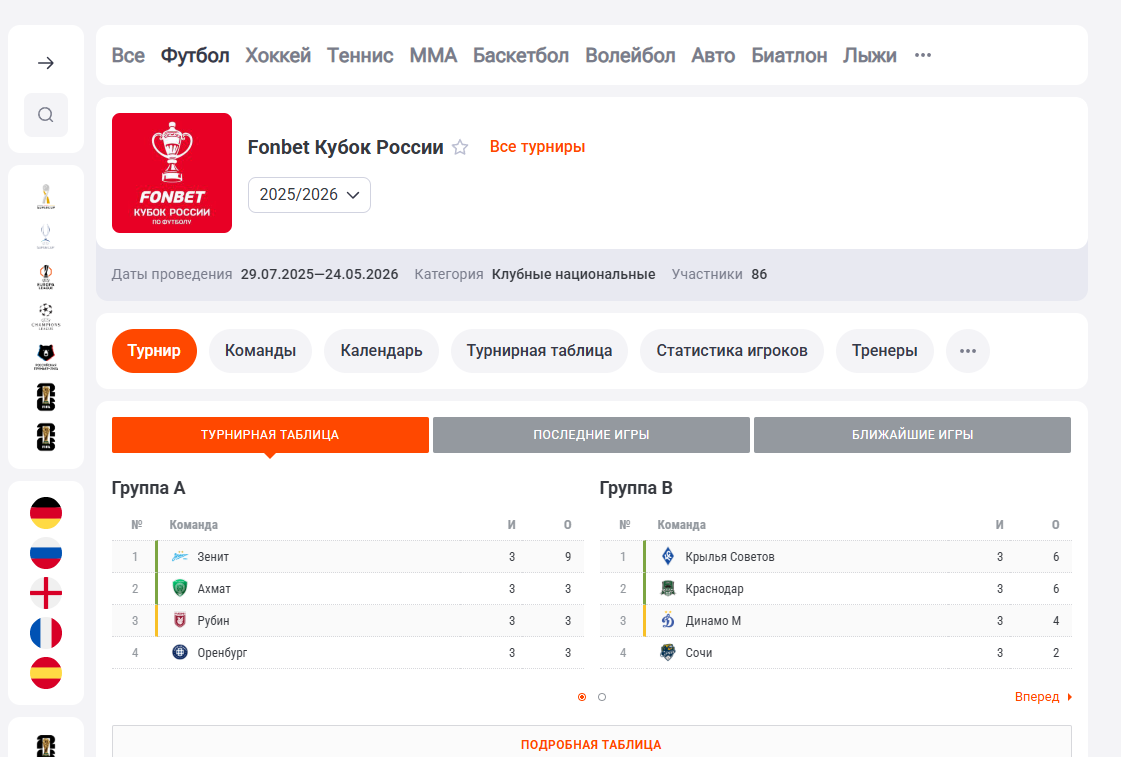Open the blue UEFA Super Cup sidebar icon

(x=46, y=237)
